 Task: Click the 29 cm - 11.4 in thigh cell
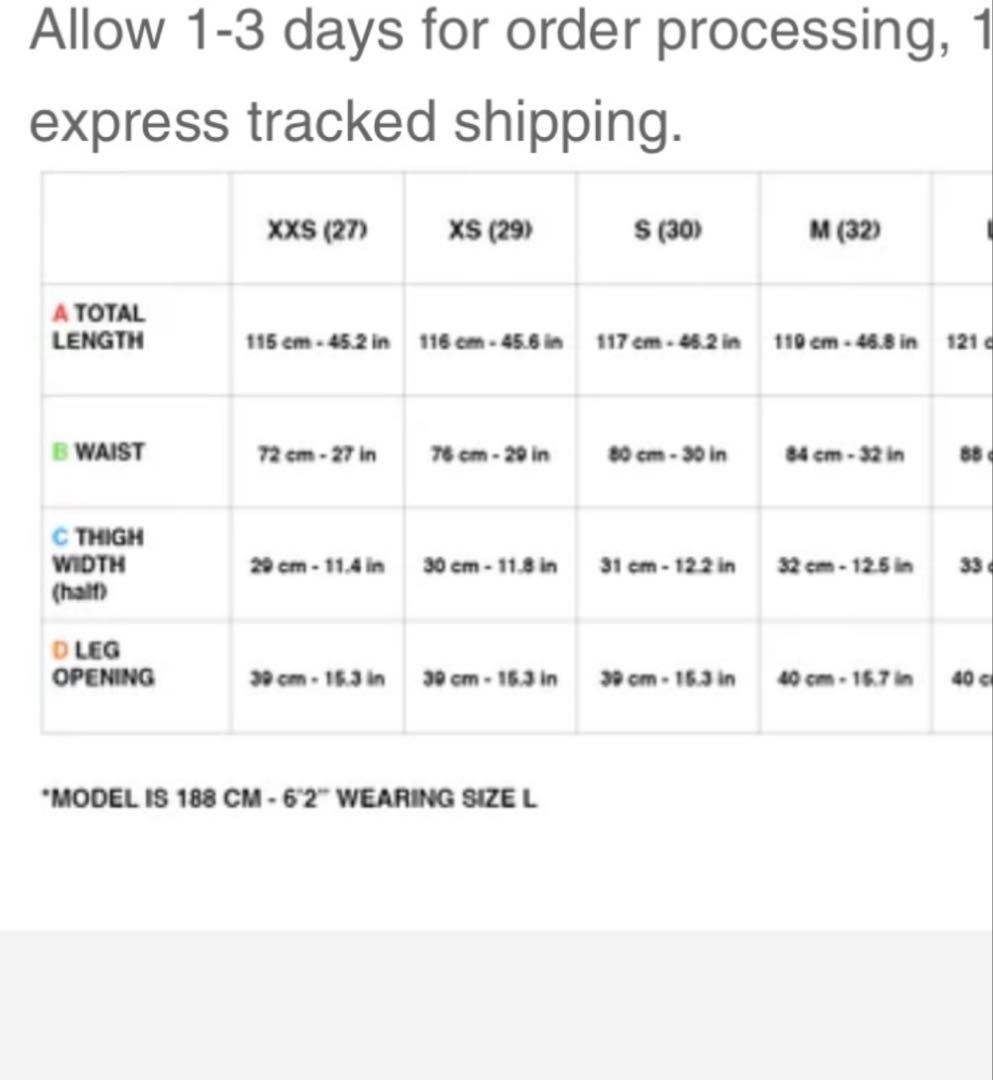click(318, 565)
